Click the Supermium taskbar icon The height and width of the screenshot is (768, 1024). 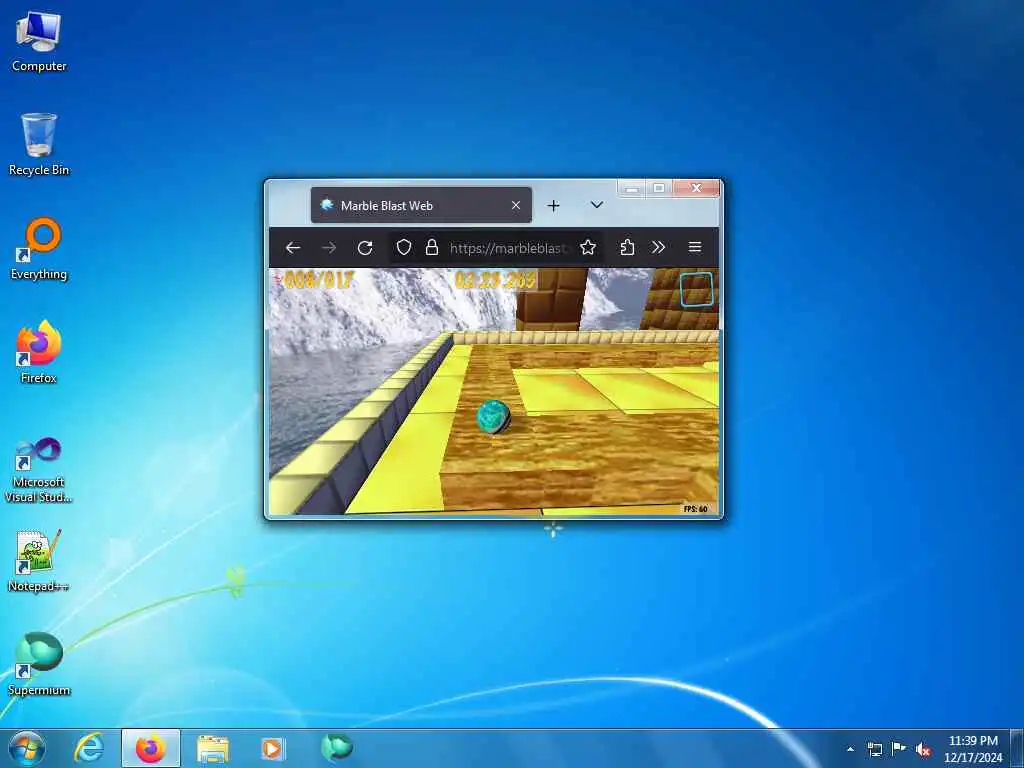[x=337, y=747]
